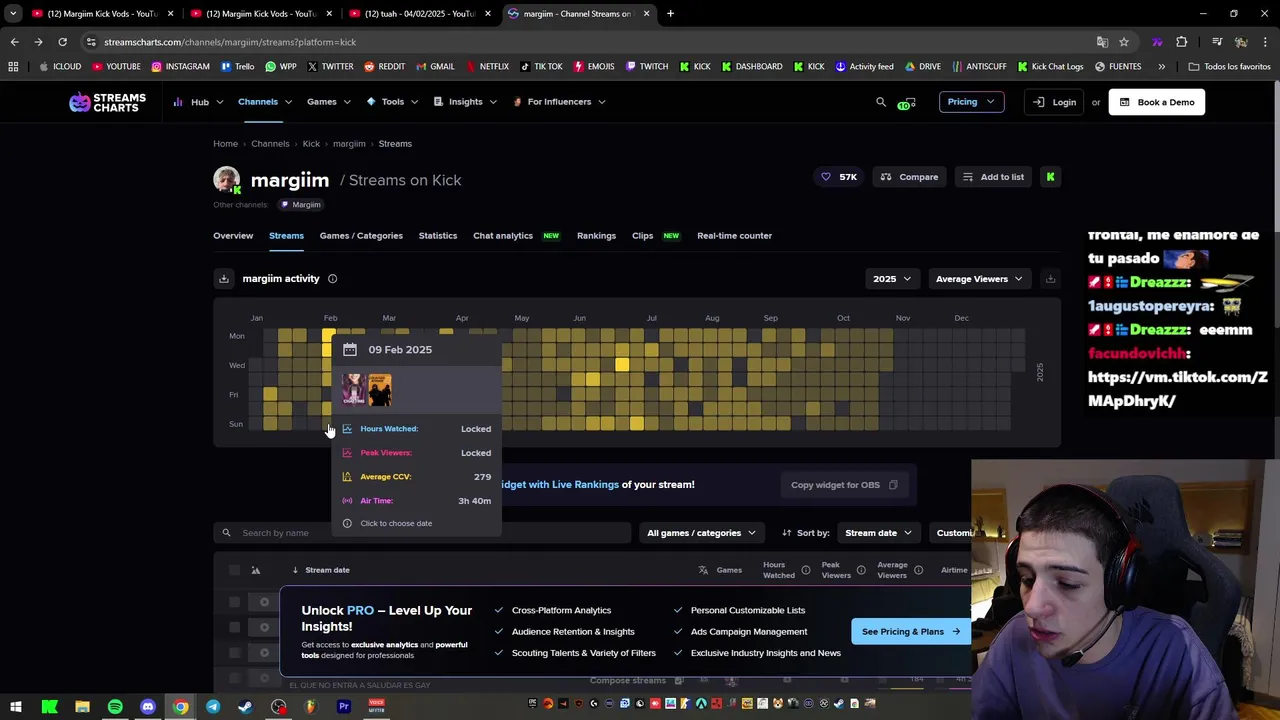This screenshot has height=720, width=1280.
Task: Open the Kick Chat Logs bookmark
Action: 1050,67
